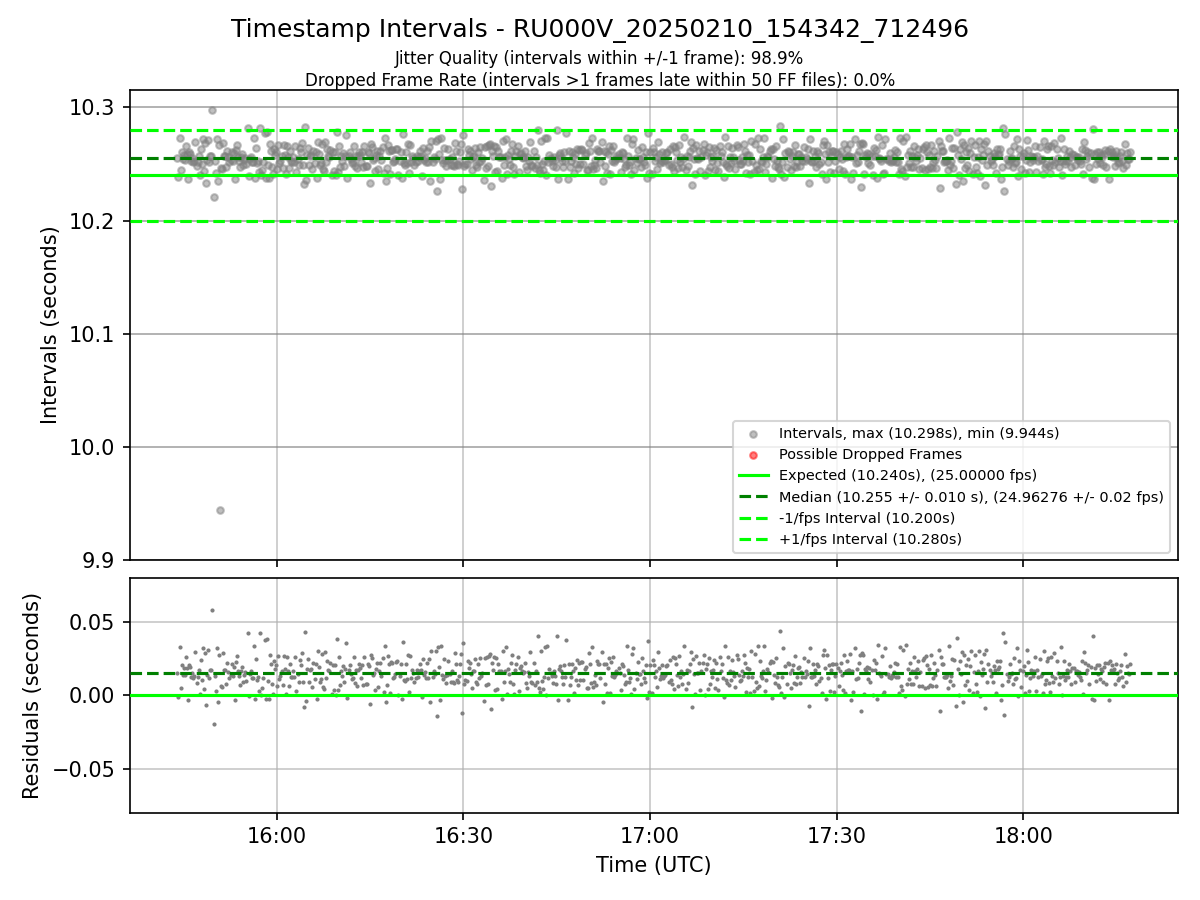The width and height of the screenshot is (1200, 900).
Task: Click the 16:30 x-axis tick label
Action: [x=463, y=835]
